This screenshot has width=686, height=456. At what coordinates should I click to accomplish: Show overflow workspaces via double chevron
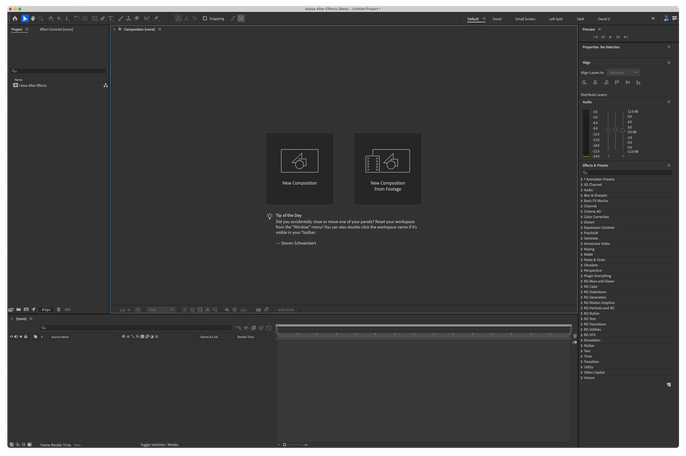click(x=653, y=18)
